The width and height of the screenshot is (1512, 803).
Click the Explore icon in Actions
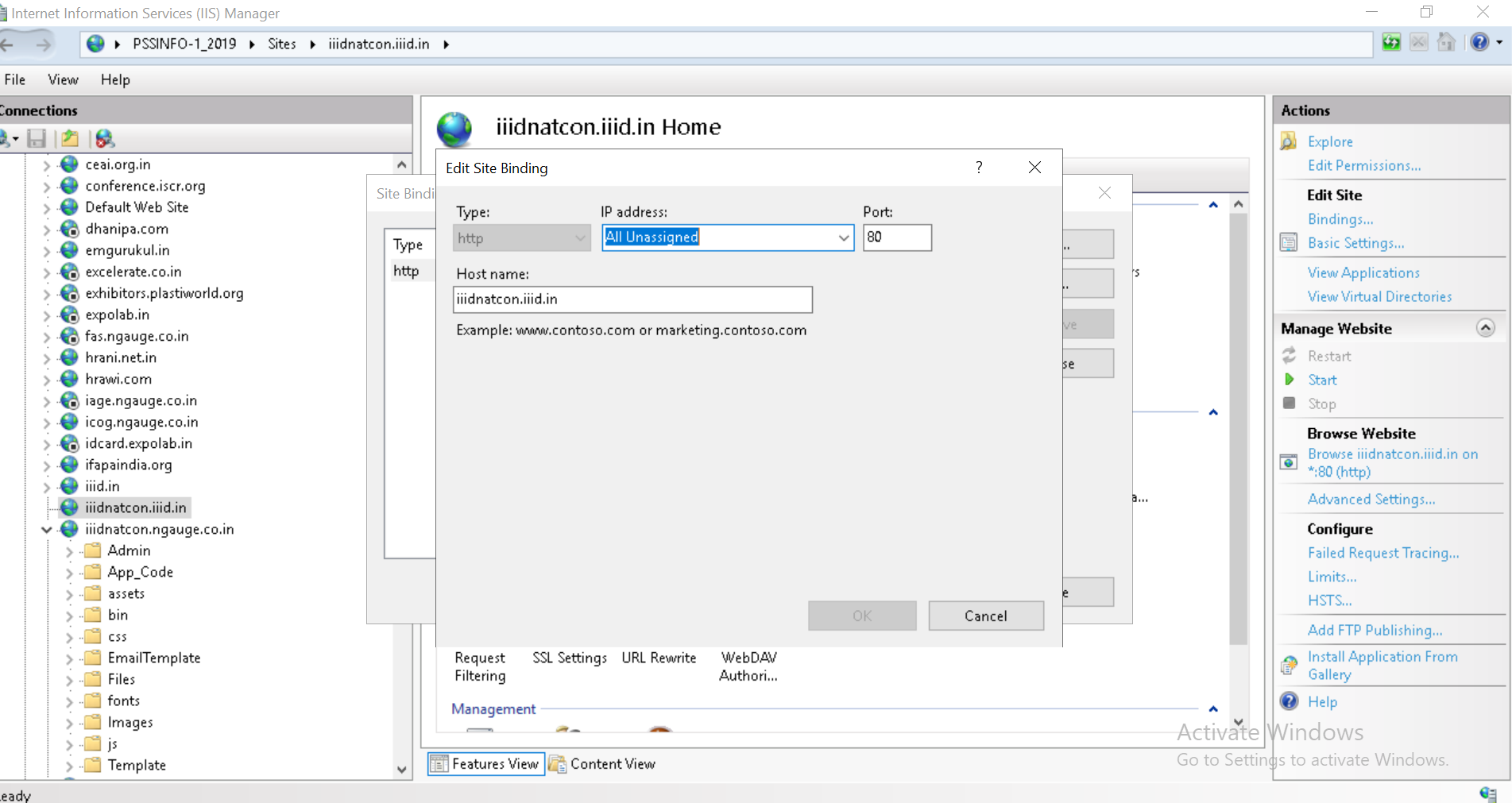pyautogui.click(x=1289, y=141)
